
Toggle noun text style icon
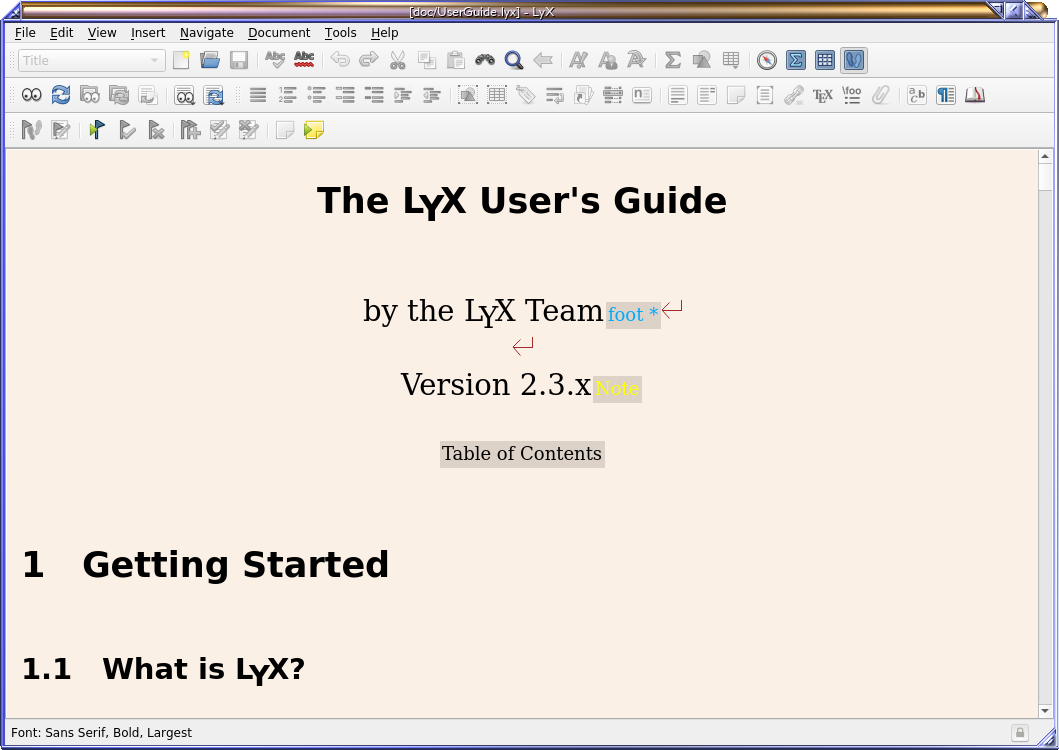point(607,60)
